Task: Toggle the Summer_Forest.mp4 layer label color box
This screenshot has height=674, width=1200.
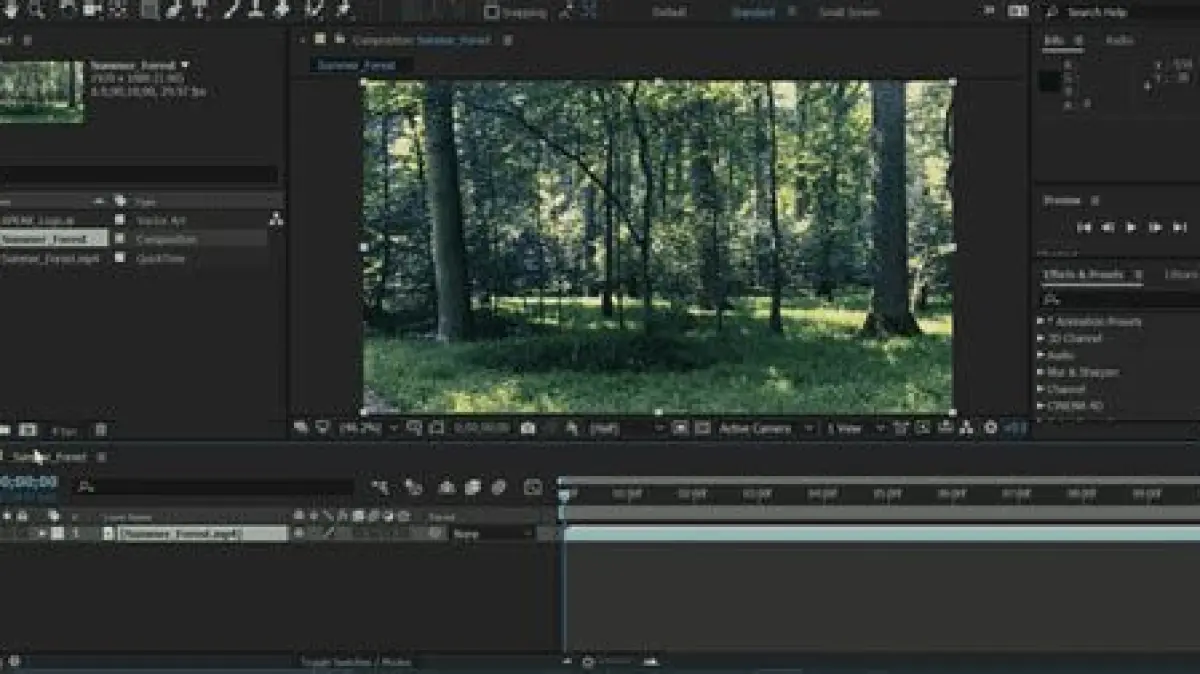Action: tap(57, 534)
